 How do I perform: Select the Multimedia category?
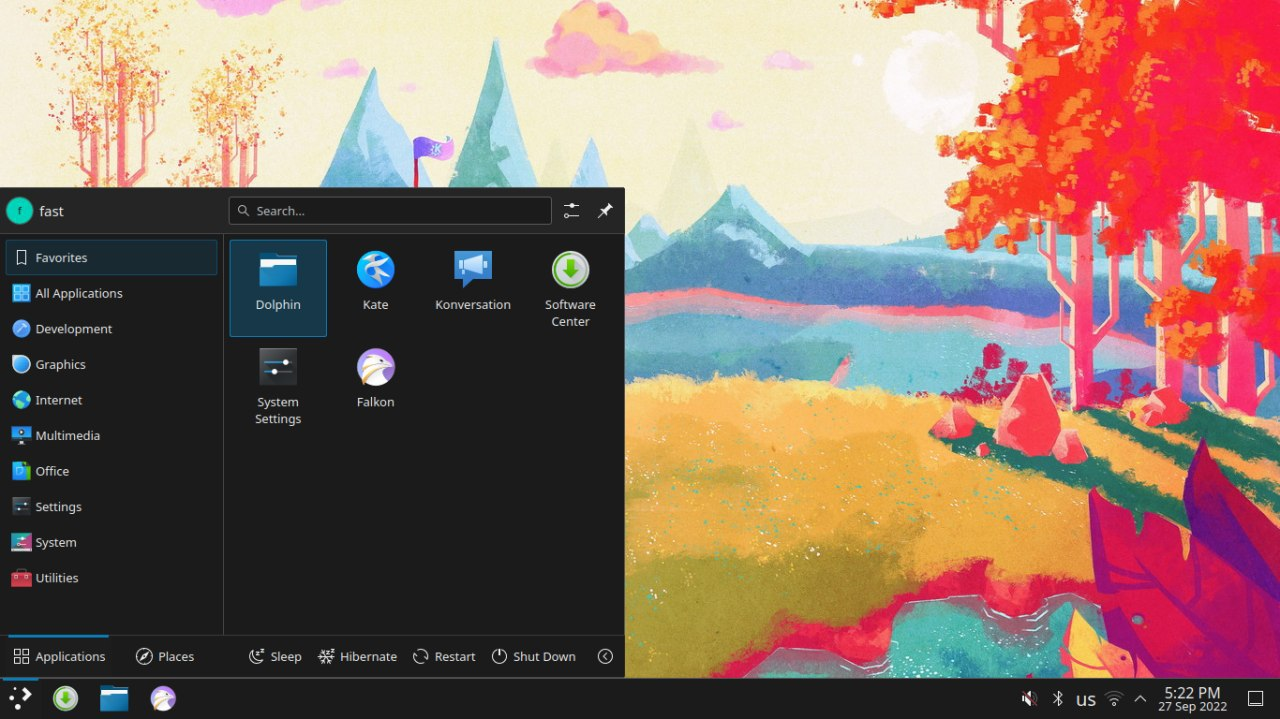[67, 436]
